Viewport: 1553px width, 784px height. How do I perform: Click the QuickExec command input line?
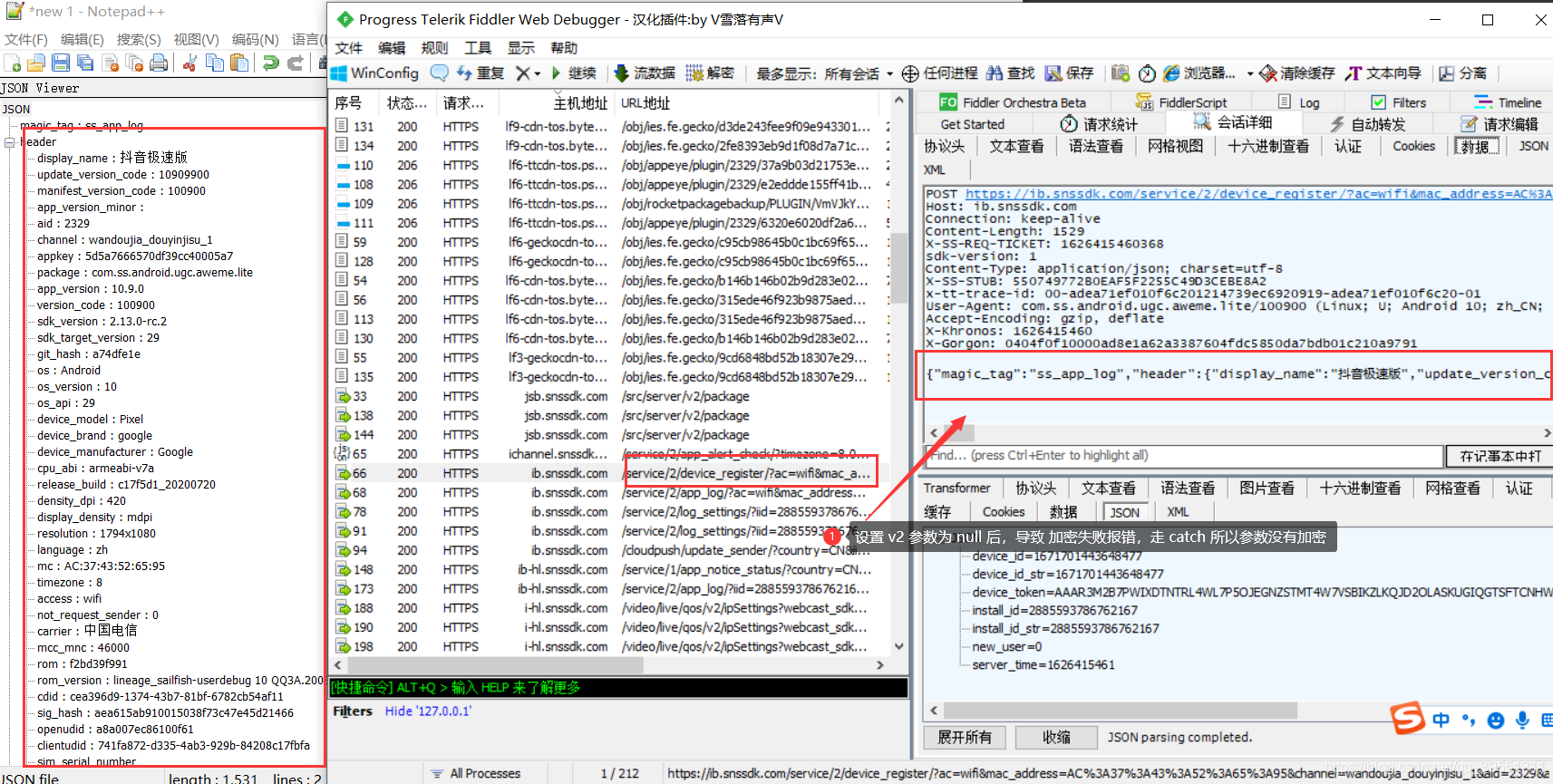pyautogui.click(x=618, y=687)
